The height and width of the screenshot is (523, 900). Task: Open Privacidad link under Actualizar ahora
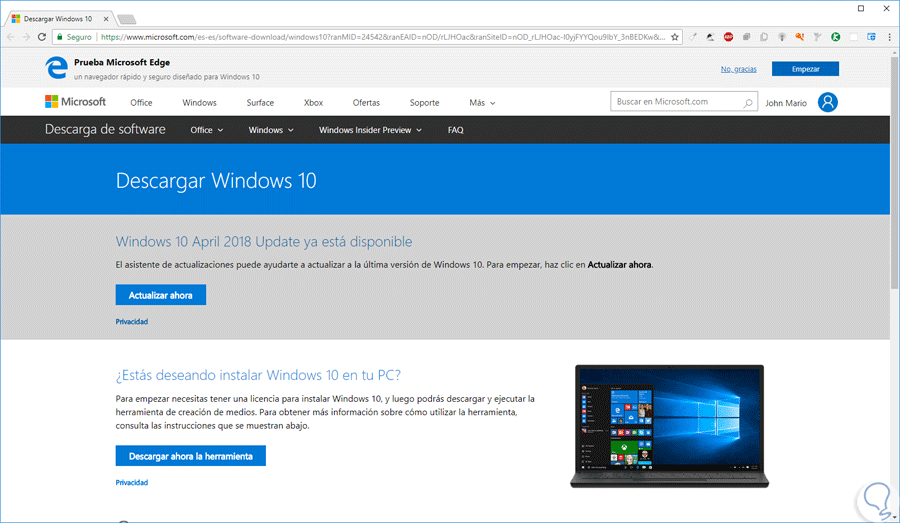click(132, 321)
